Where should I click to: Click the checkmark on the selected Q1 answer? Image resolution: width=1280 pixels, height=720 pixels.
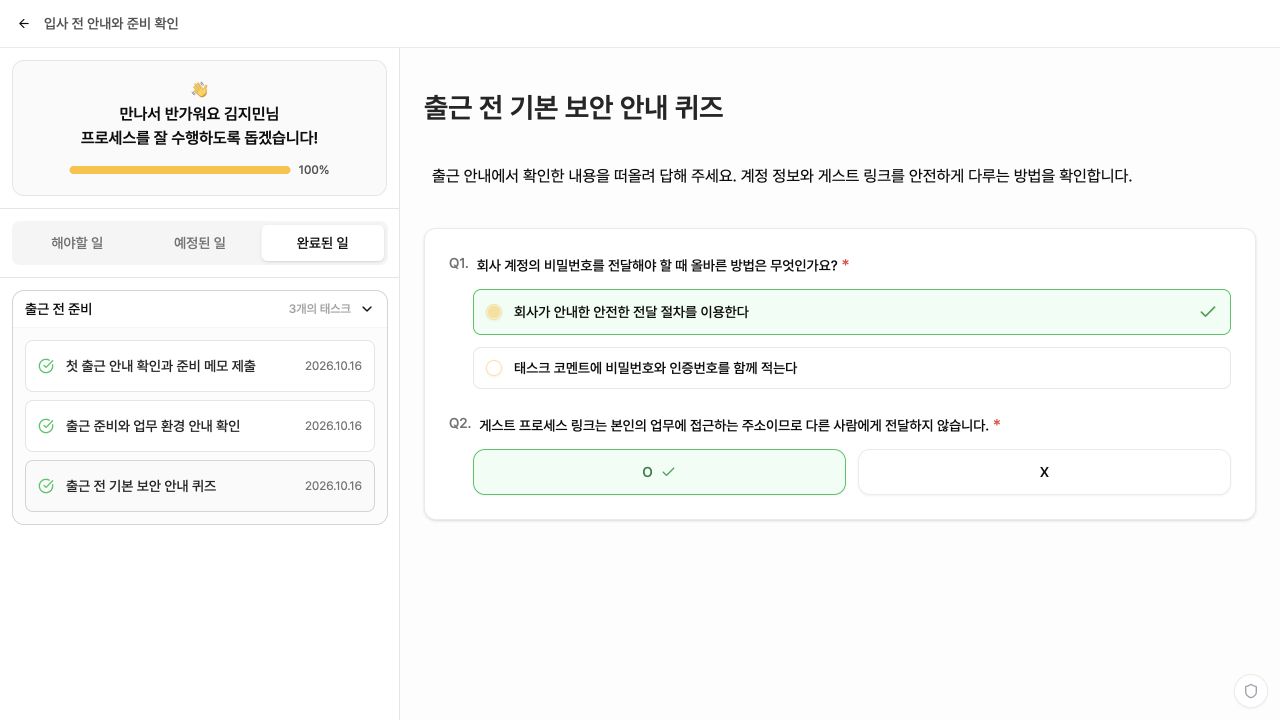(x=1207, y=312)
